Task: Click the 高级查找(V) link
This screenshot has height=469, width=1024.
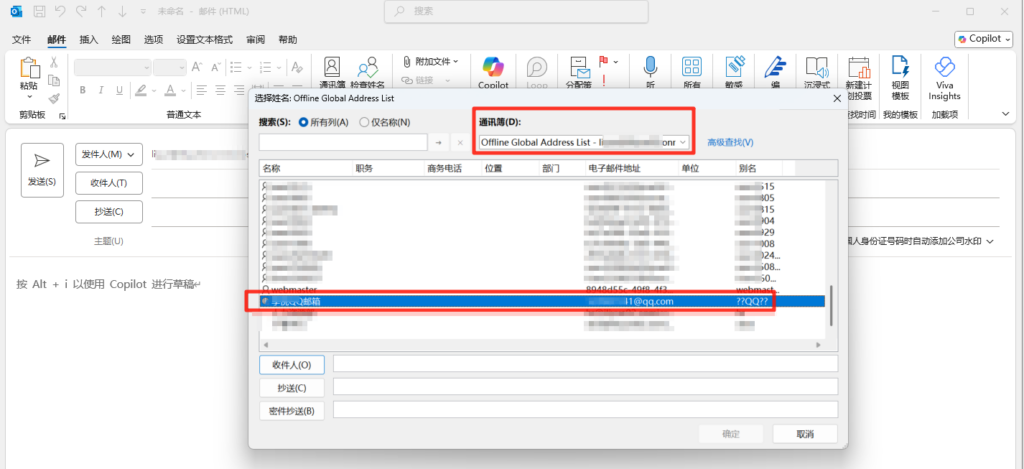Action: [730, 143]
